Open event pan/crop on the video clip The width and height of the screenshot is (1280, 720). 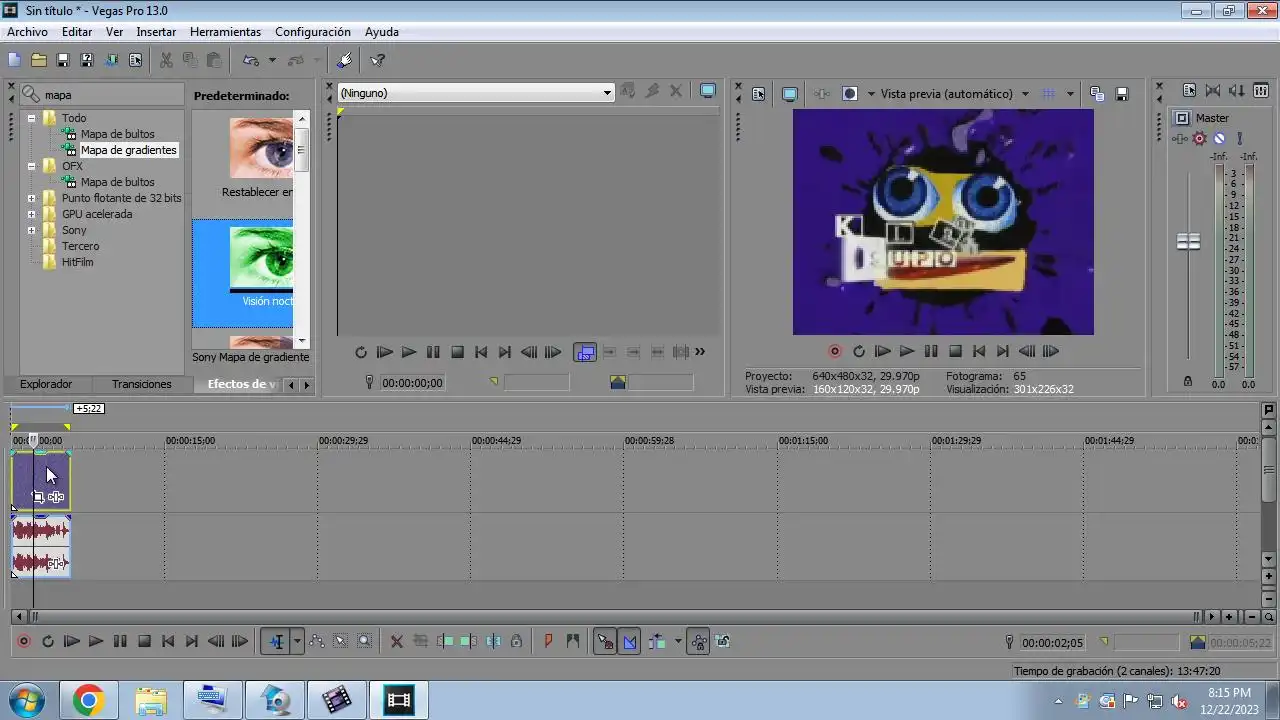[38, 497]
